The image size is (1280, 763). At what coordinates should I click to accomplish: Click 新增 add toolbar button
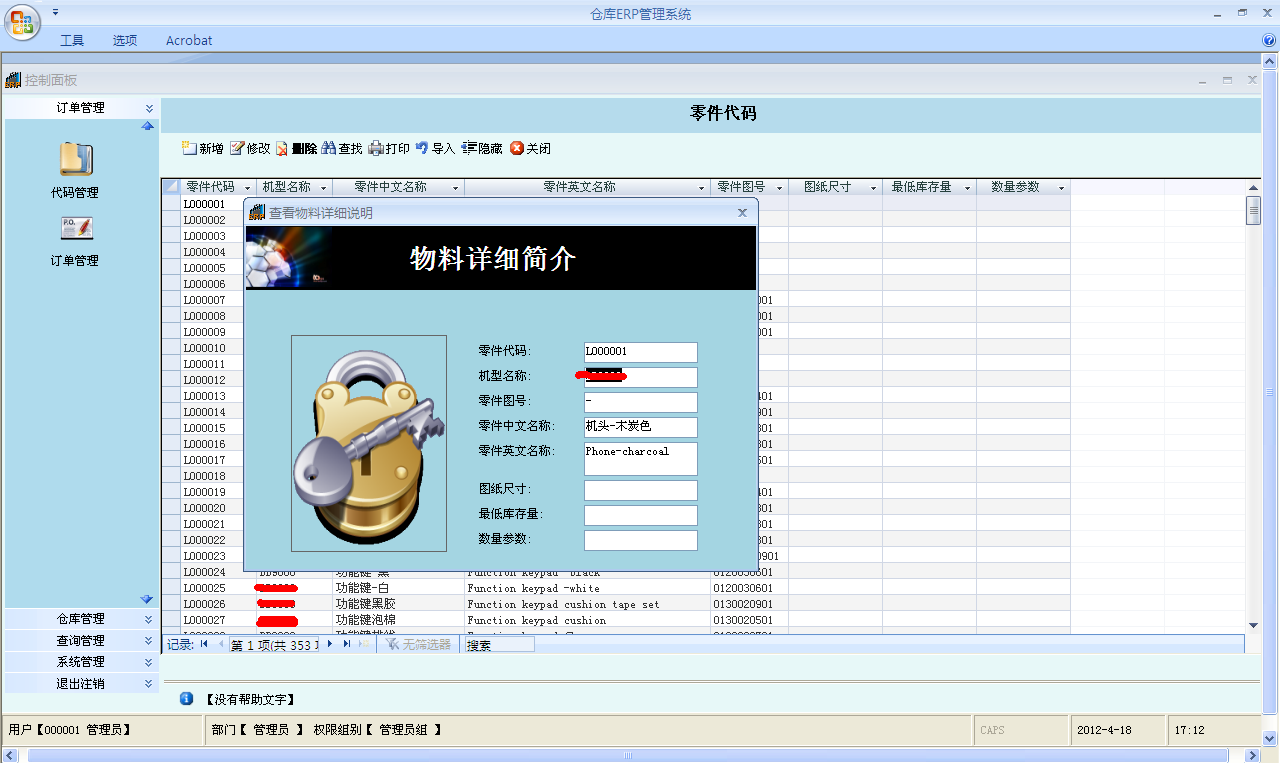click(x=203, y=148)
